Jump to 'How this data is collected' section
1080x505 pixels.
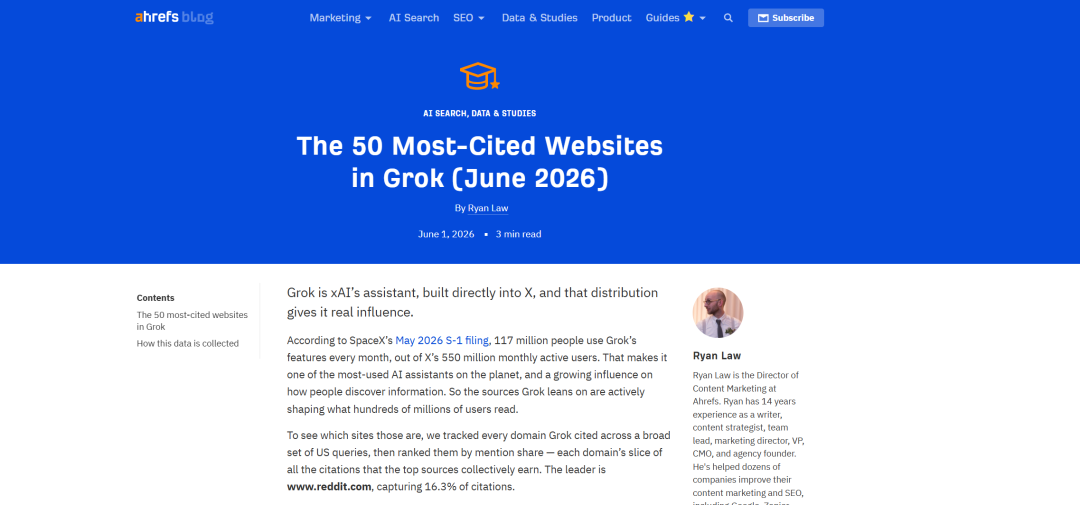(x=188, y=343)
